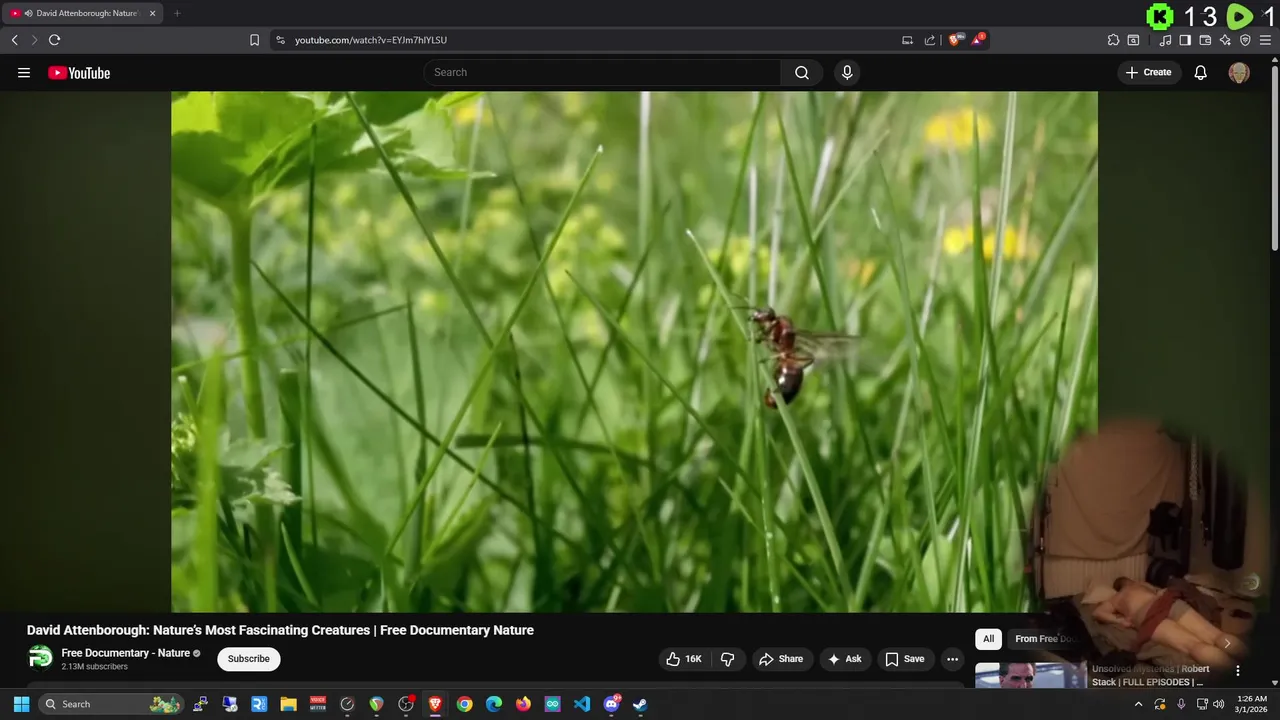
Task: Like the video (16K thumbs up)
Action: pyautogui.click(x=684, y=659)
